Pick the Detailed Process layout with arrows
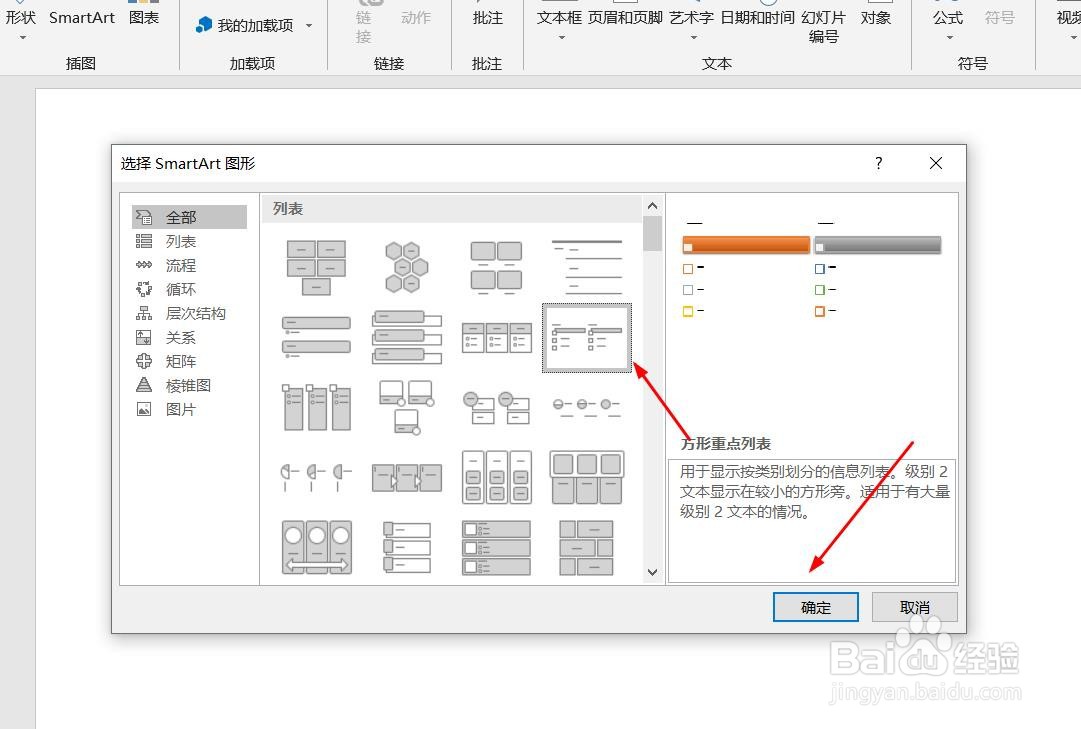 pyautogui.click(x=406, y=477)
